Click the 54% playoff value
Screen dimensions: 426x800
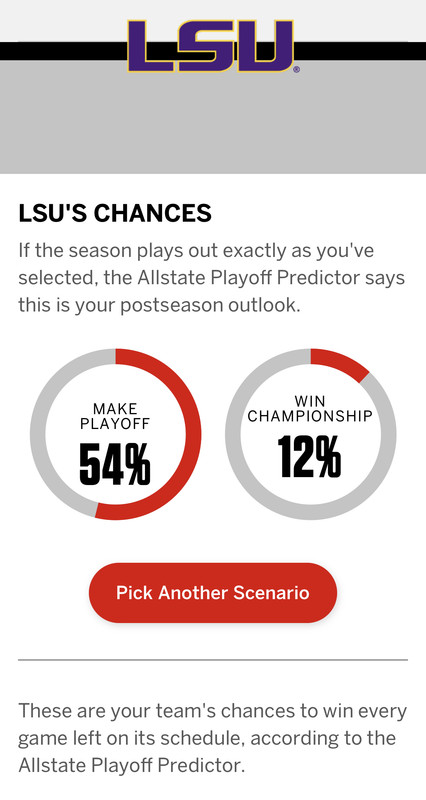115,464
